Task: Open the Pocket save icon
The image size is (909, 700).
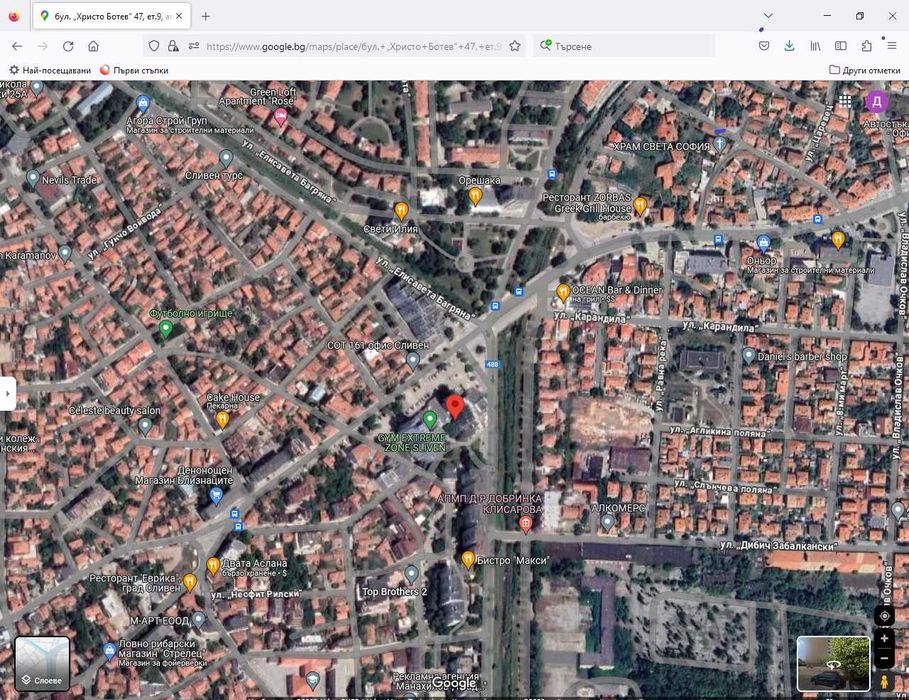Action: point(764,46)
